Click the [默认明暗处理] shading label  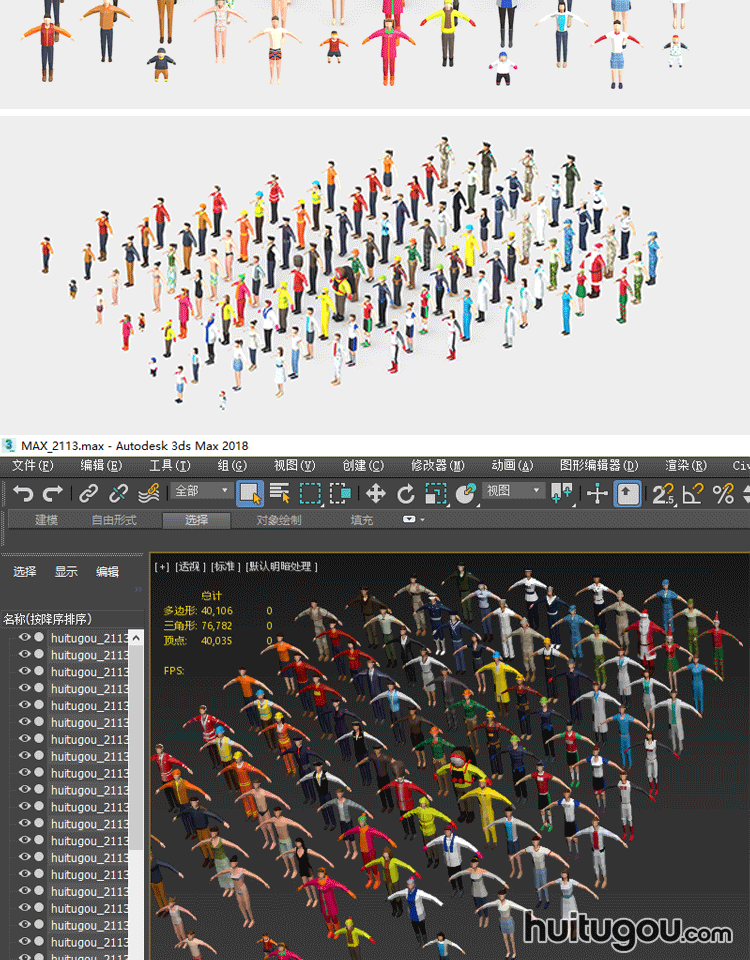[282, 567]
